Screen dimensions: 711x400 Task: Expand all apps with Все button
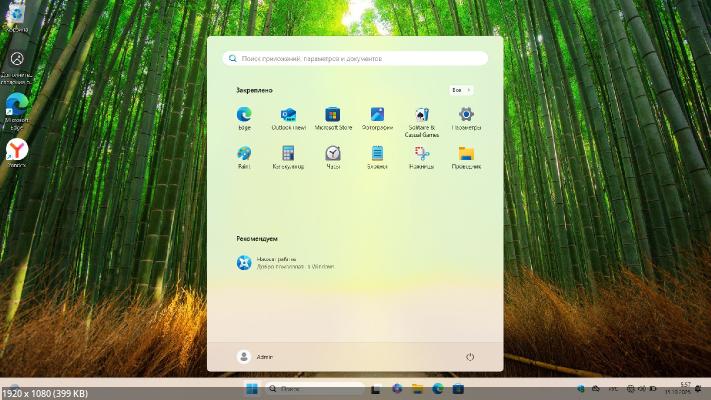(461, 90)
